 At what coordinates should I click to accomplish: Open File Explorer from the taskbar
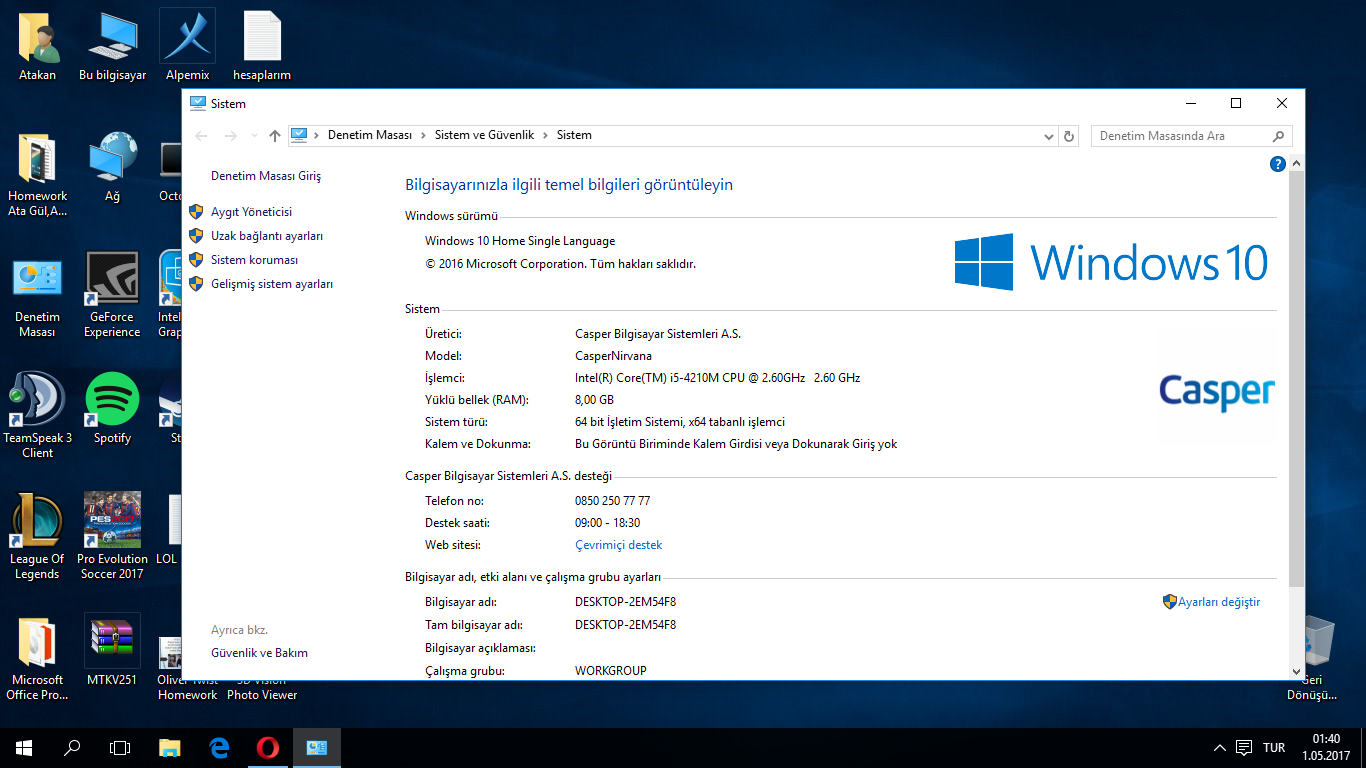pos(171,747)
